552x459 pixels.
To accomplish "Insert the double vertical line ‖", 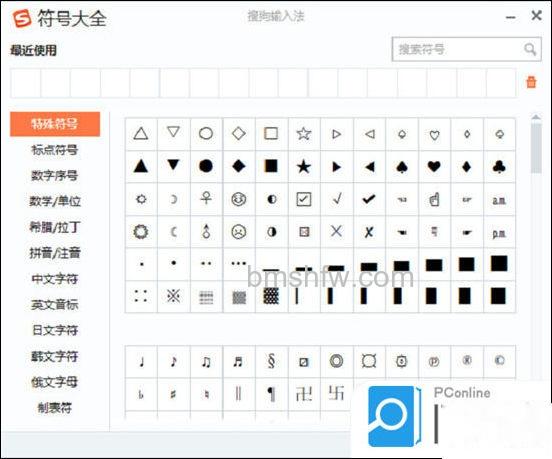I will click(238, 394).
